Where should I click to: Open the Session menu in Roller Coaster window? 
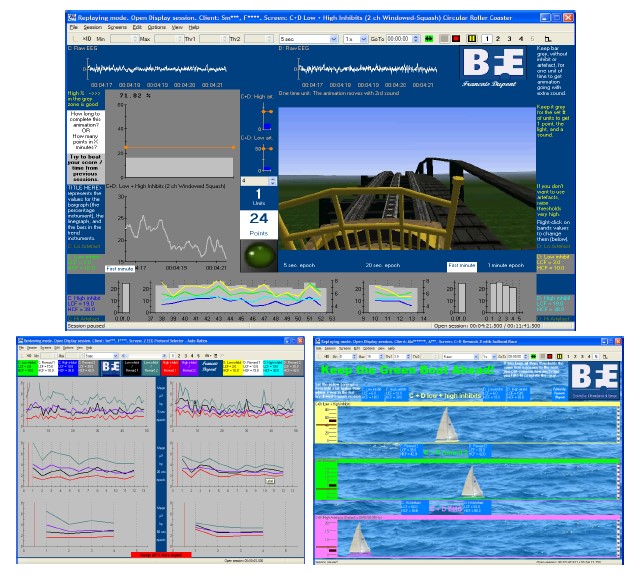[x=93, y=27]
